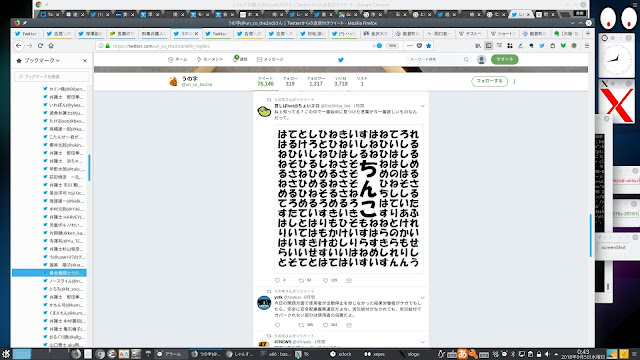640x360 pixels.
Task: Open the account avatar menu beside ツイート
Action: coord(481,60)
